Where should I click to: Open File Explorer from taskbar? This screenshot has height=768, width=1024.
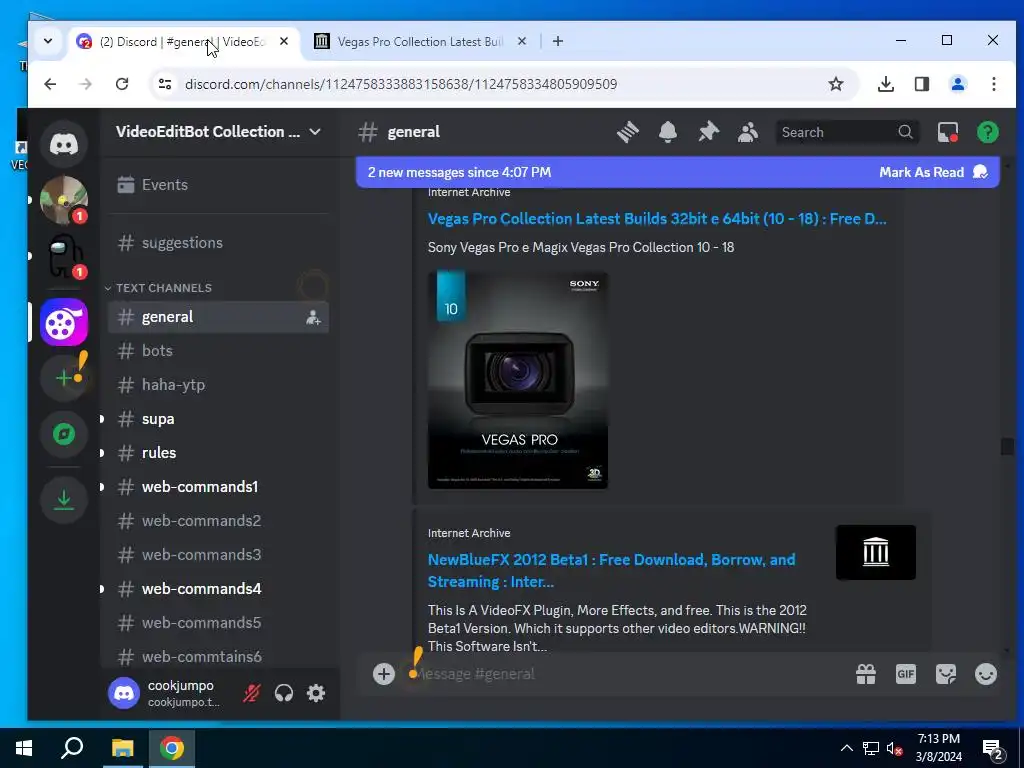click(122, 748)
